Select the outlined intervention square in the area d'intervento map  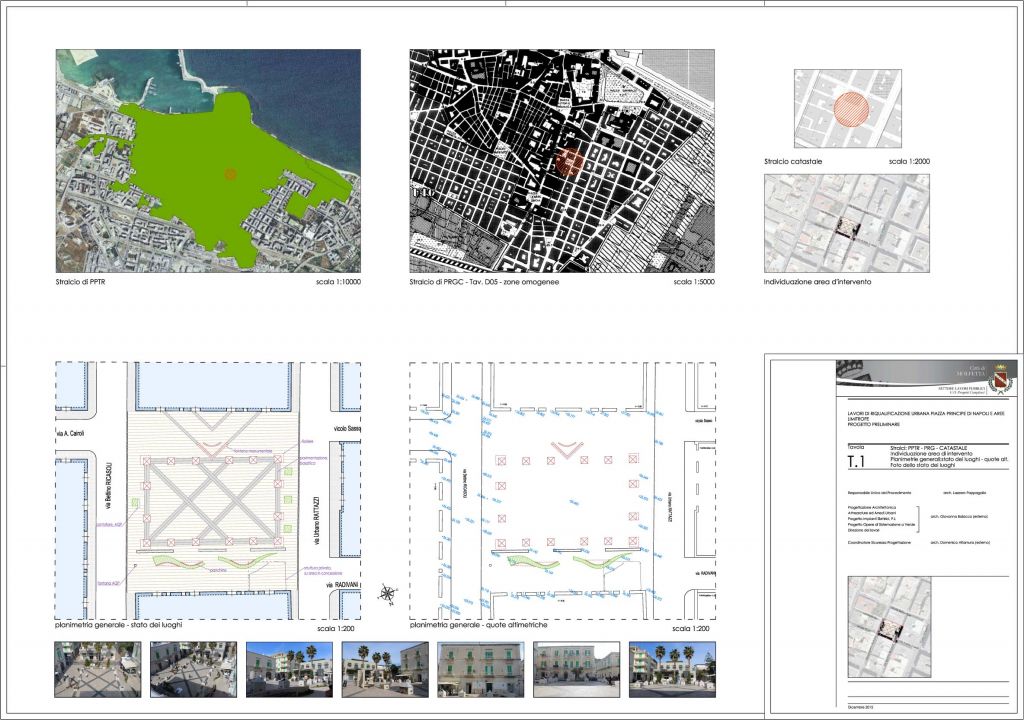(849, 228)
